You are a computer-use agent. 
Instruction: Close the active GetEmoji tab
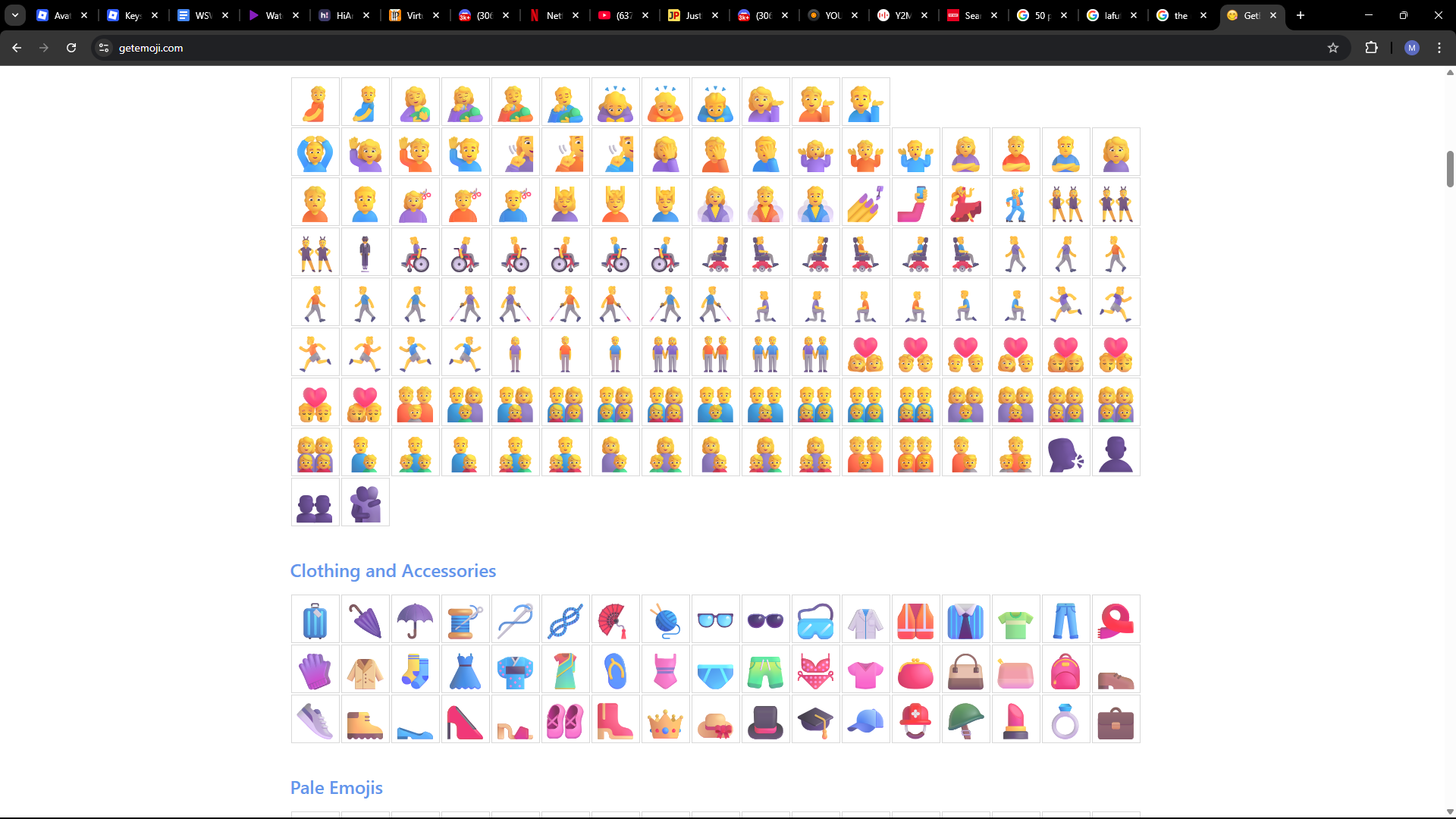point(1273,15)
